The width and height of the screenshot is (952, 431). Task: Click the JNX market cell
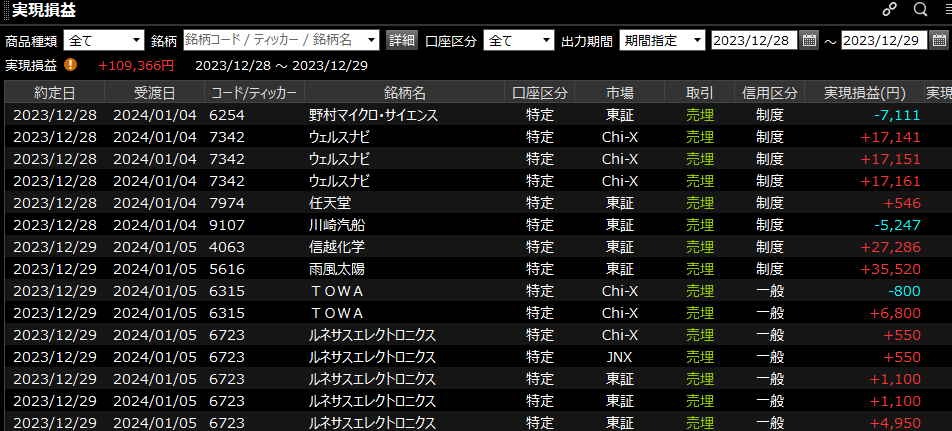tap(619, 357)
